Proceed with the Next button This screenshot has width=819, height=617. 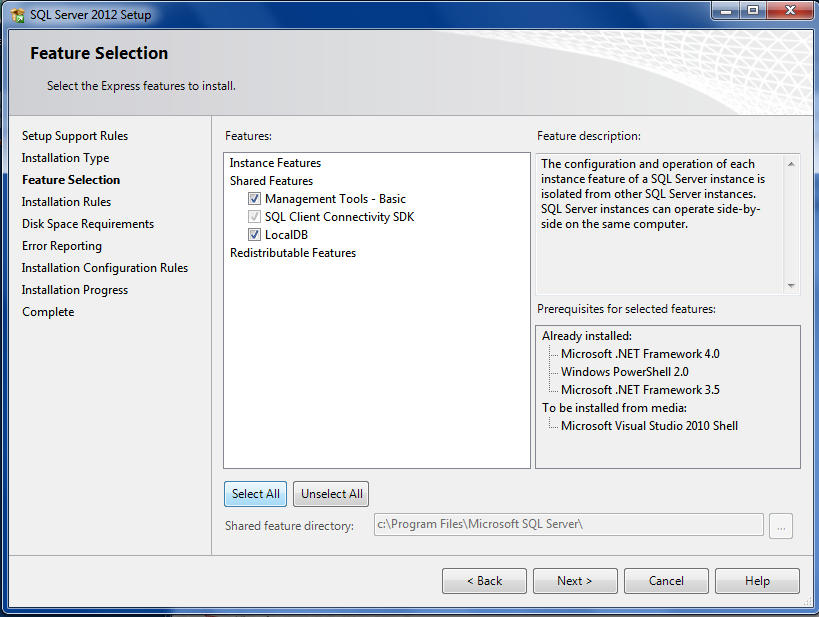pyautogui.click(x=575, y=581)
